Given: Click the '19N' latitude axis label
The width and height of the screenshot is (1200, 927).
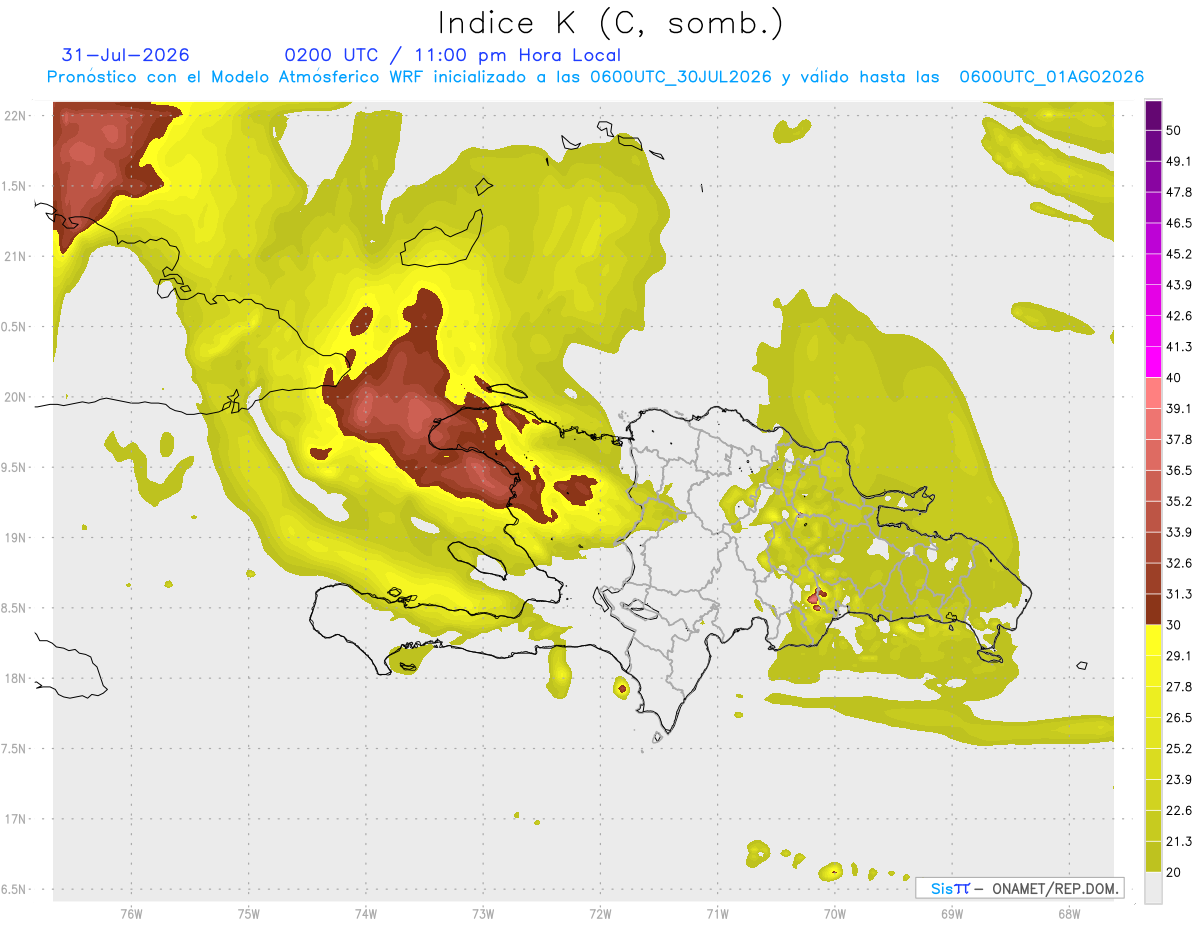Looking at the screenshot, I should pyautogui.click(x=14, y=538).
